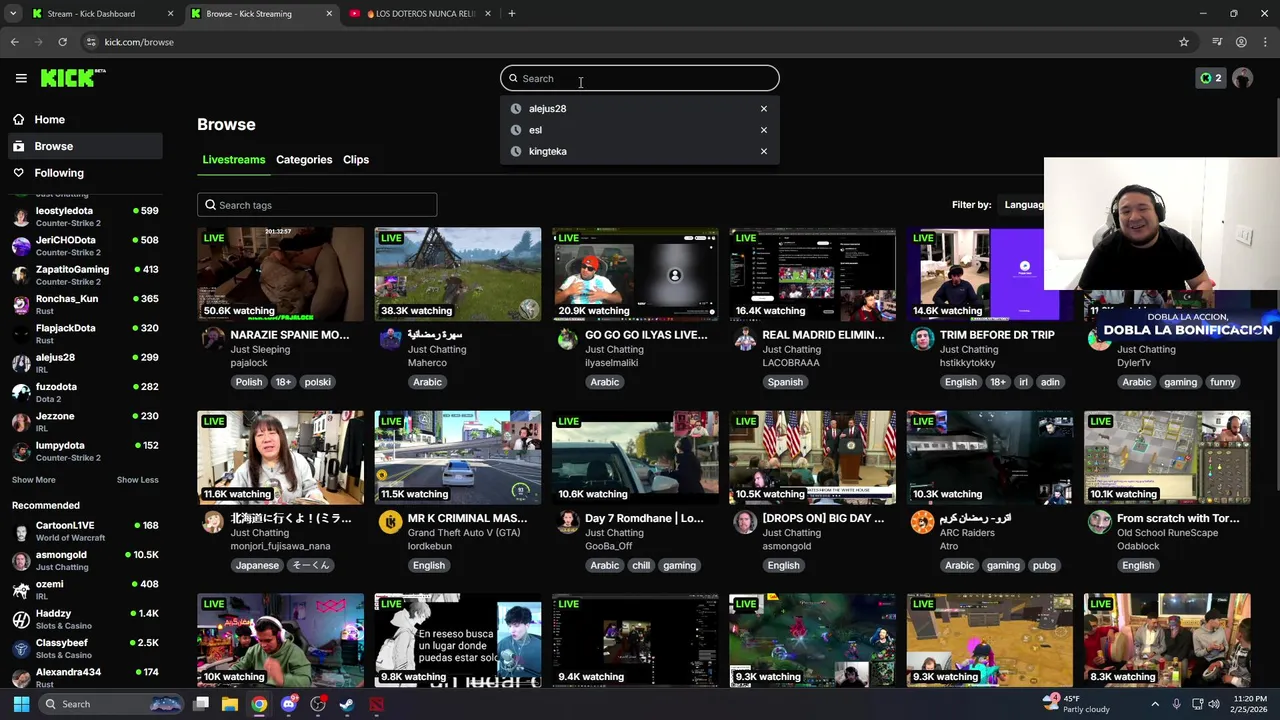
Task: Open JeriCHODota channel in sidebar
Action: [x=84, y=246]
